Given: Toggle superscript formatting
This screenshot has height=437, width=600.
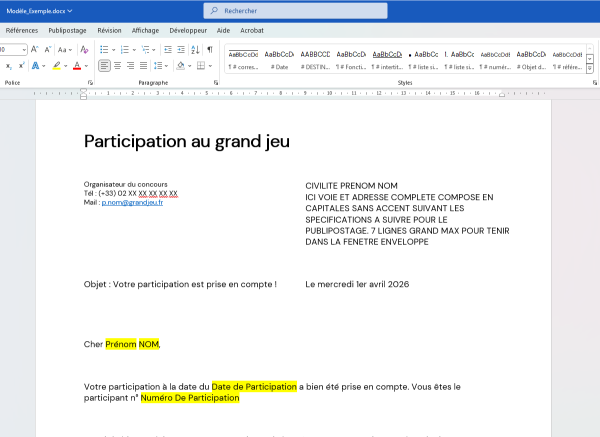Looking at the screenshot, I should tap(22, 66).
